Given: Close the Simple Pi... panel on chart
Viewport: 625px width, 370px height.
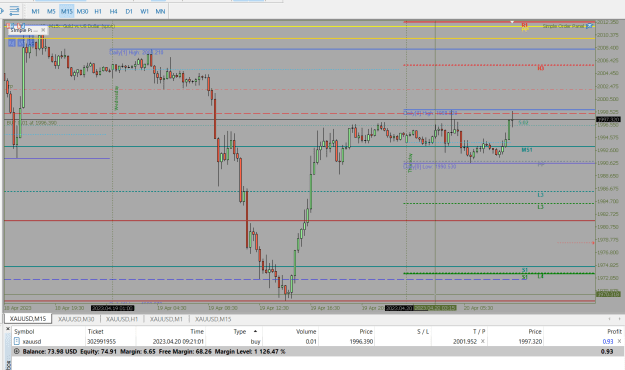Looking at the screenshot, I should click(43, 30).
